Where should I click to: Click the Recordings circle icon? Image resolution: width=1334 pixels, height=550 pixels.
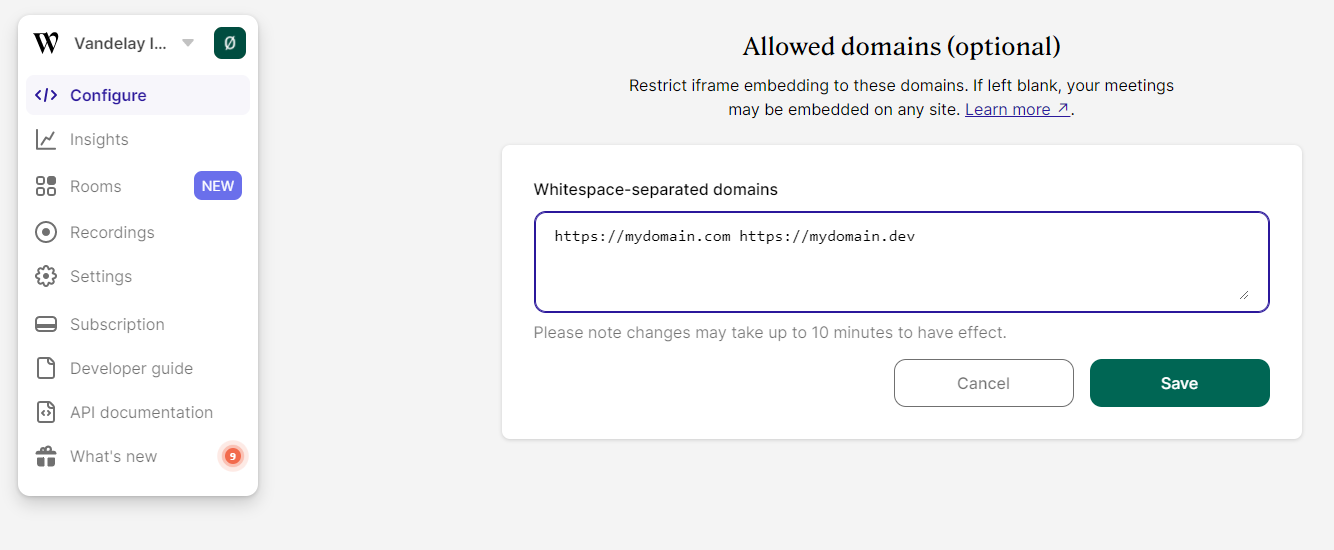46,232
